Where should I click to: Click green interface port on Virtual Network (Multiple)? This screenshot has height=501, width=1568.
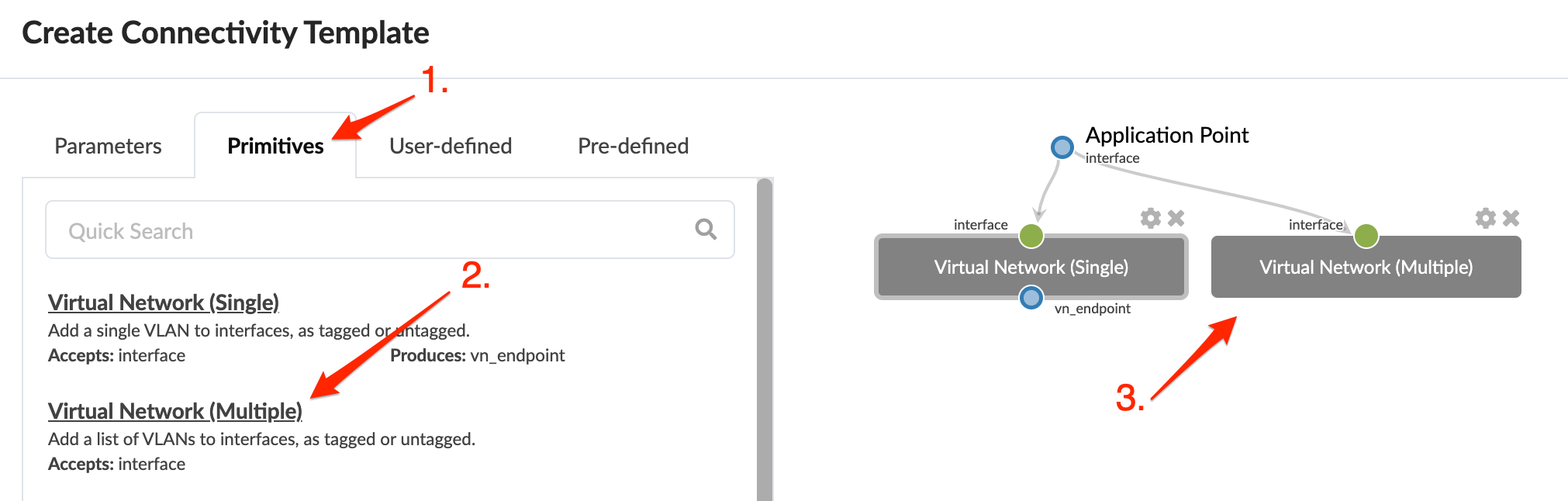coord(1366,236)
